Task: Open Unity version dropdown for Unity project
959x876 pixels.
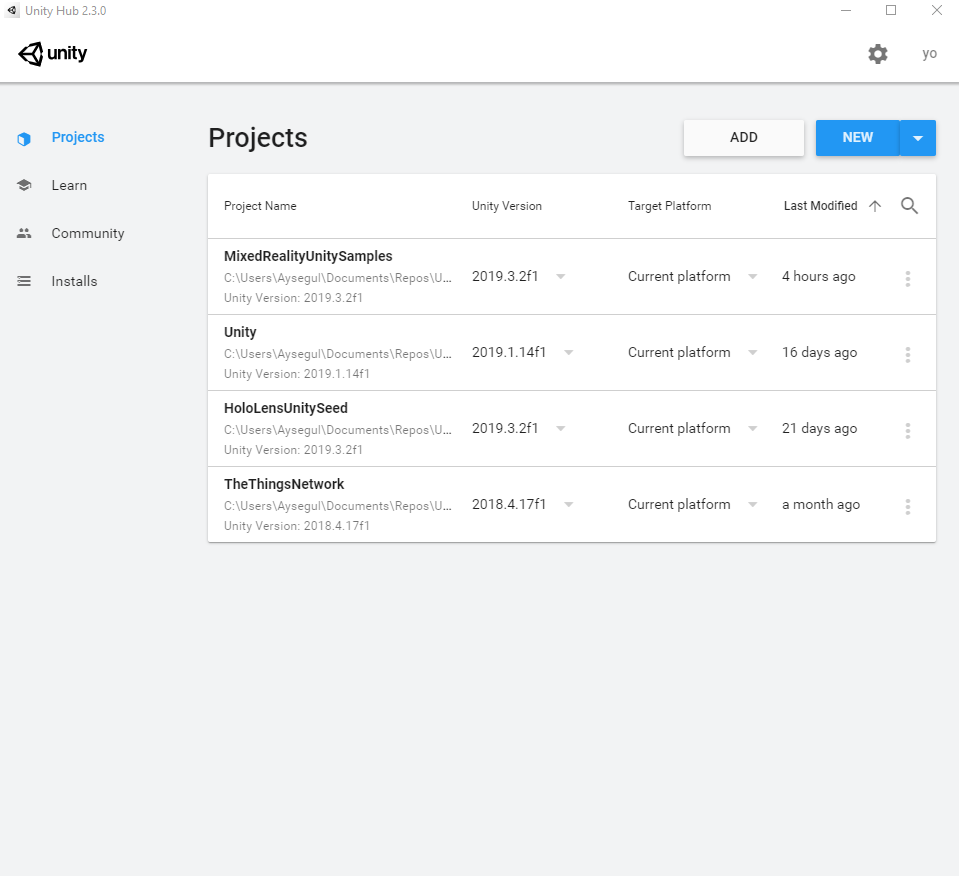Action: coord(569,352)
